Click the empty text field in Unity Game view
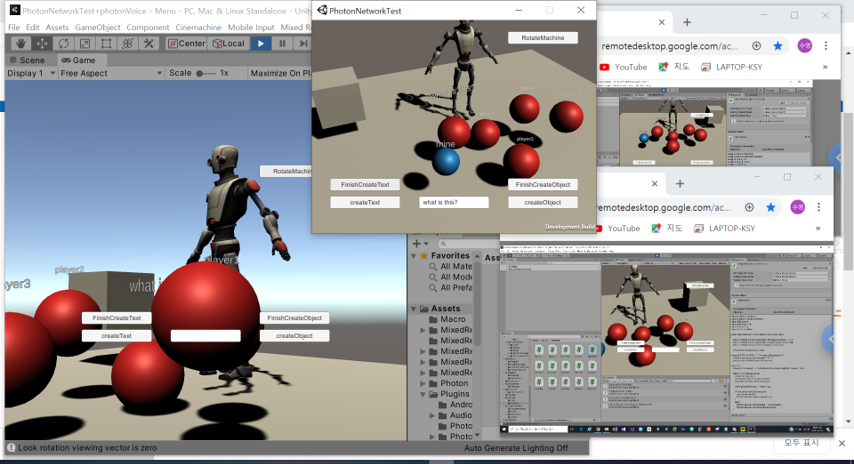 click(x=205, y=336)
